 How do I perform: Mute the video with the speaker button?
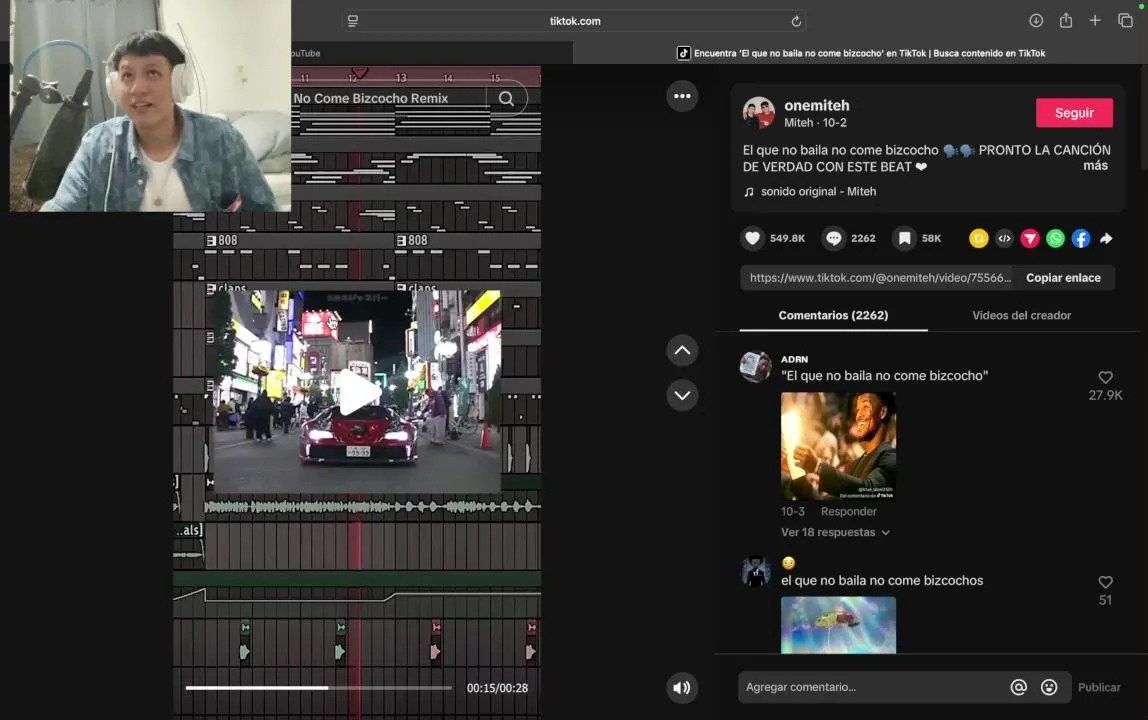pos(682,687)
